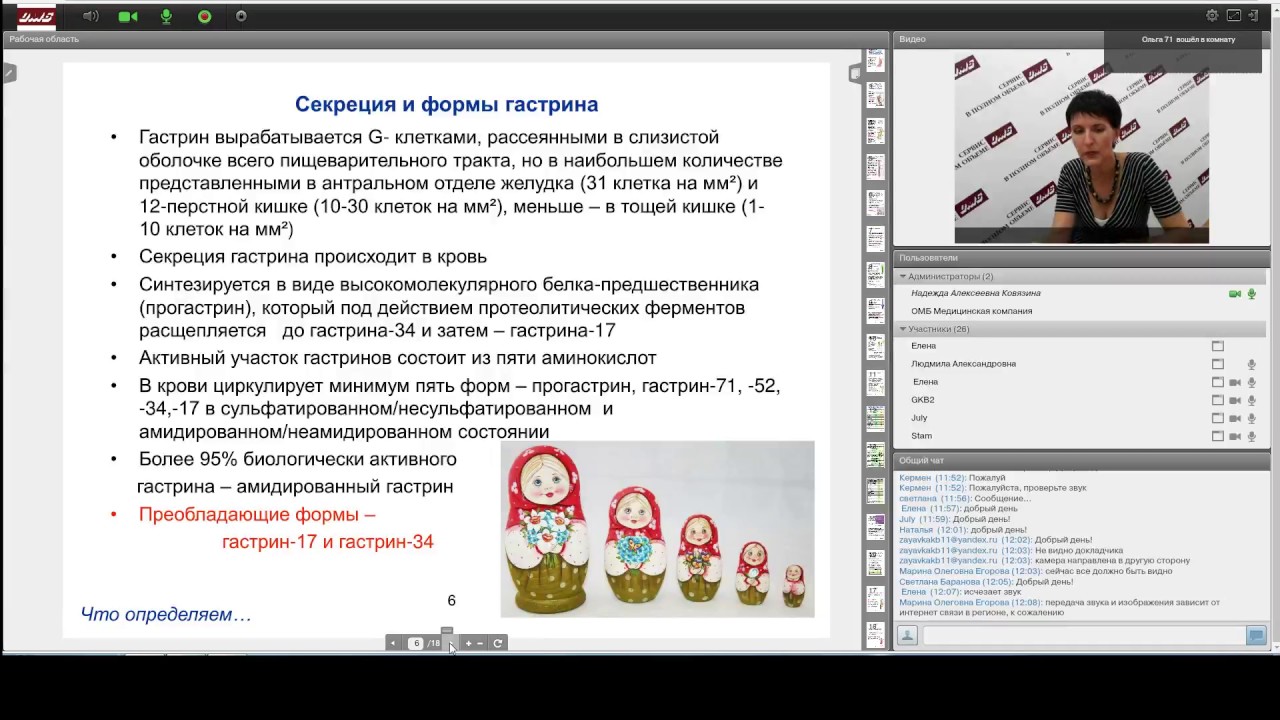Select participant GKB2

click(922, 400)
